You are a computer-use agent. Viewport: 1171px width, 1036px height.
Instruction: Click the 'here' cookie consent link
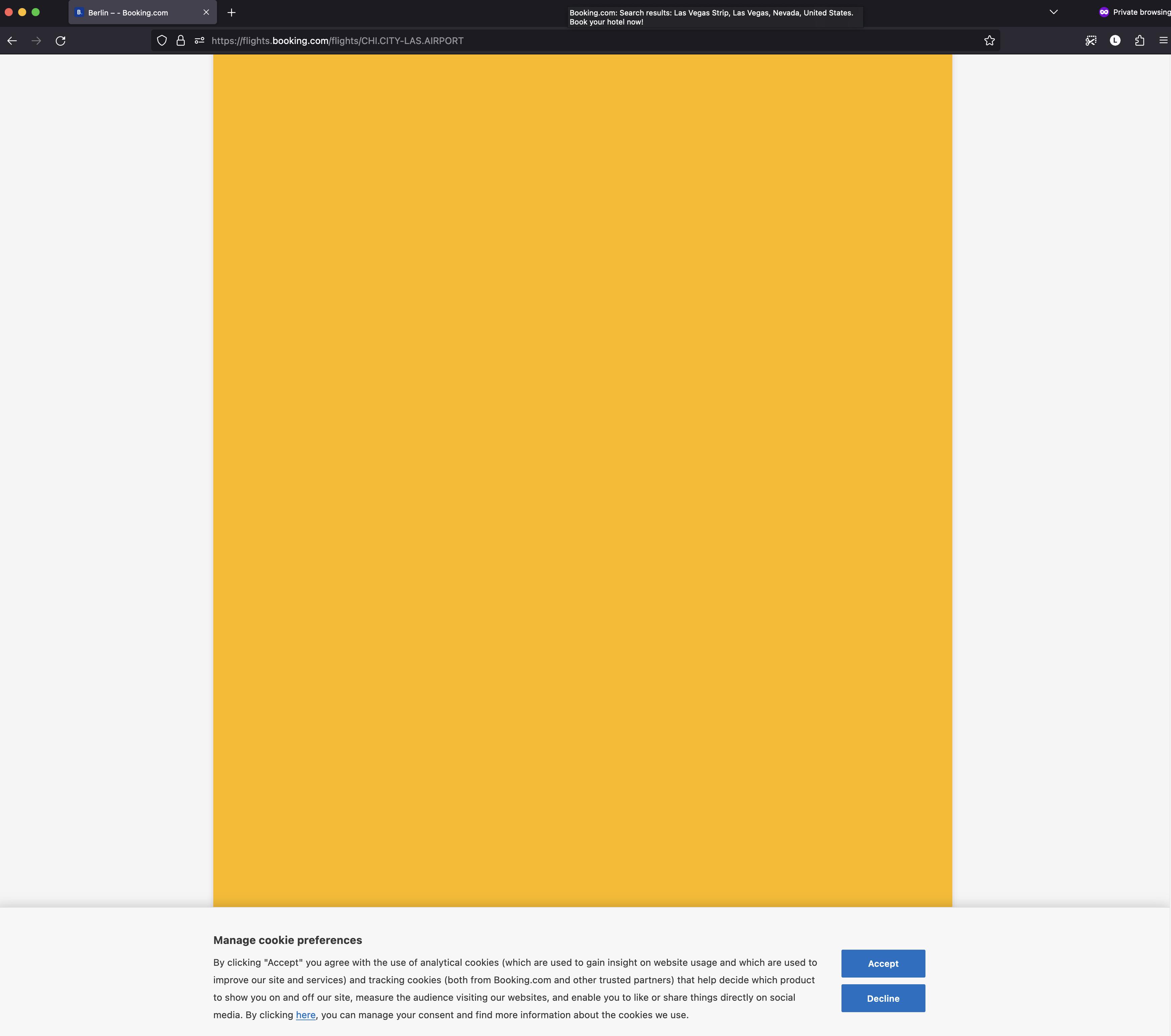[306, 1014]
